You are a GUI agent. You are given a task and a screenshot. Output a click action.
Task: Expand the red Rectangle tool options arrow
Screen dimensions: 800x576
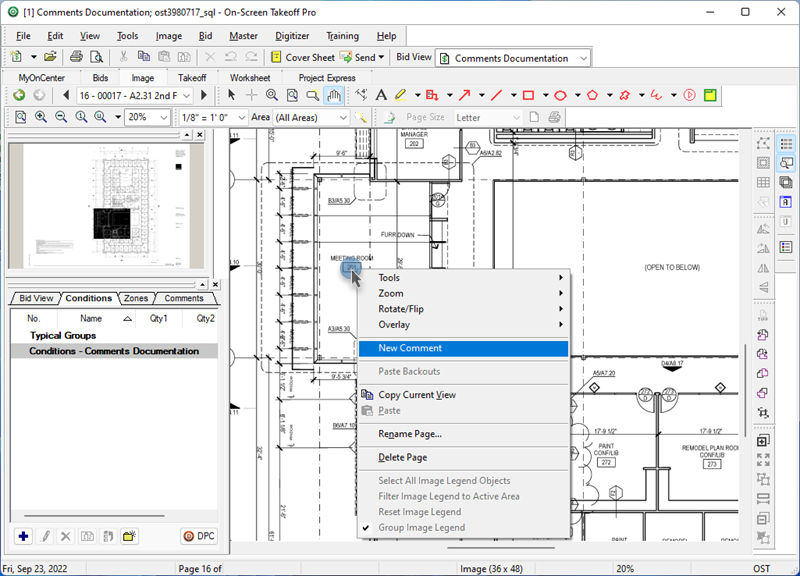pos(545,95)
